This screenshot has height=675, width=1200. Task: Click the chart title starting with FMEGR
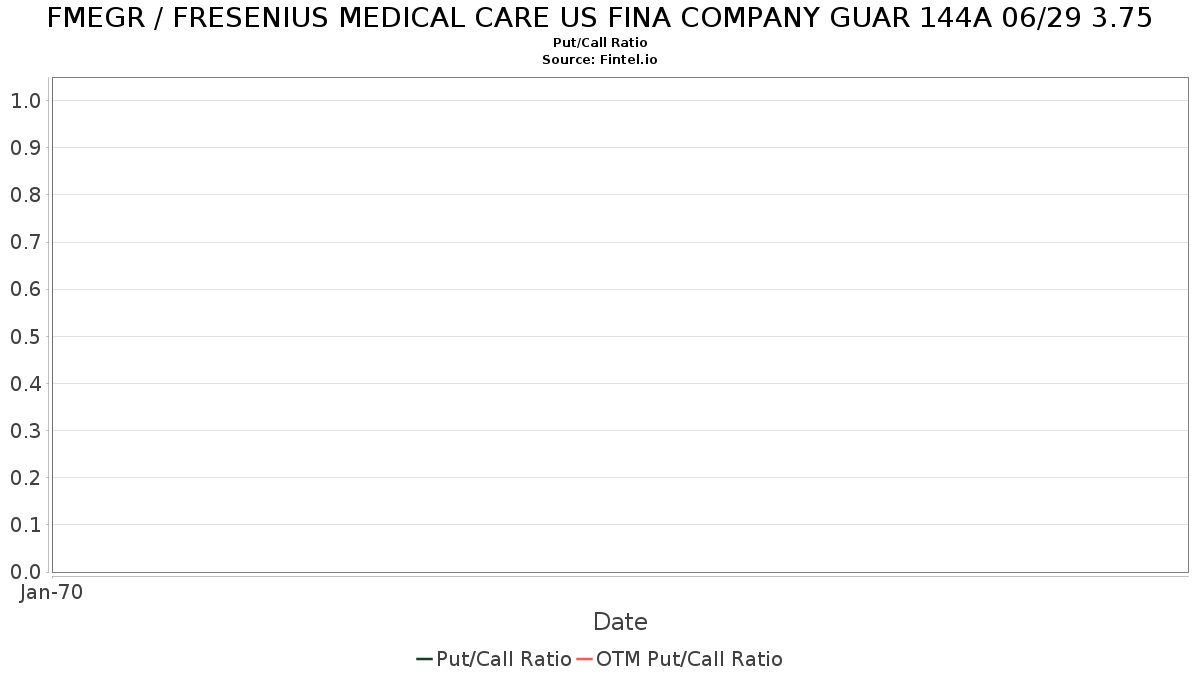[x=600, y=18]
